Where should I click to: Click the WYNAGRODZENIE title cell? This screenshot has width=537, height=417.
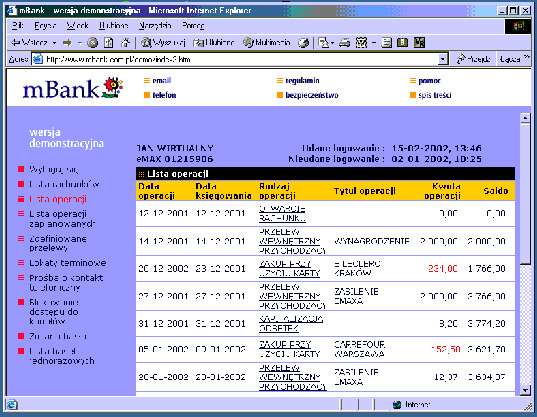pos(372,241)
